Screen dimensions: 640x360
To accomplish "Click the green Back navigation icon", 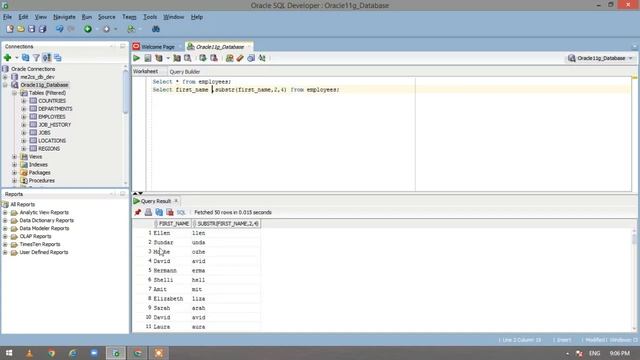I will click(88, 29).
